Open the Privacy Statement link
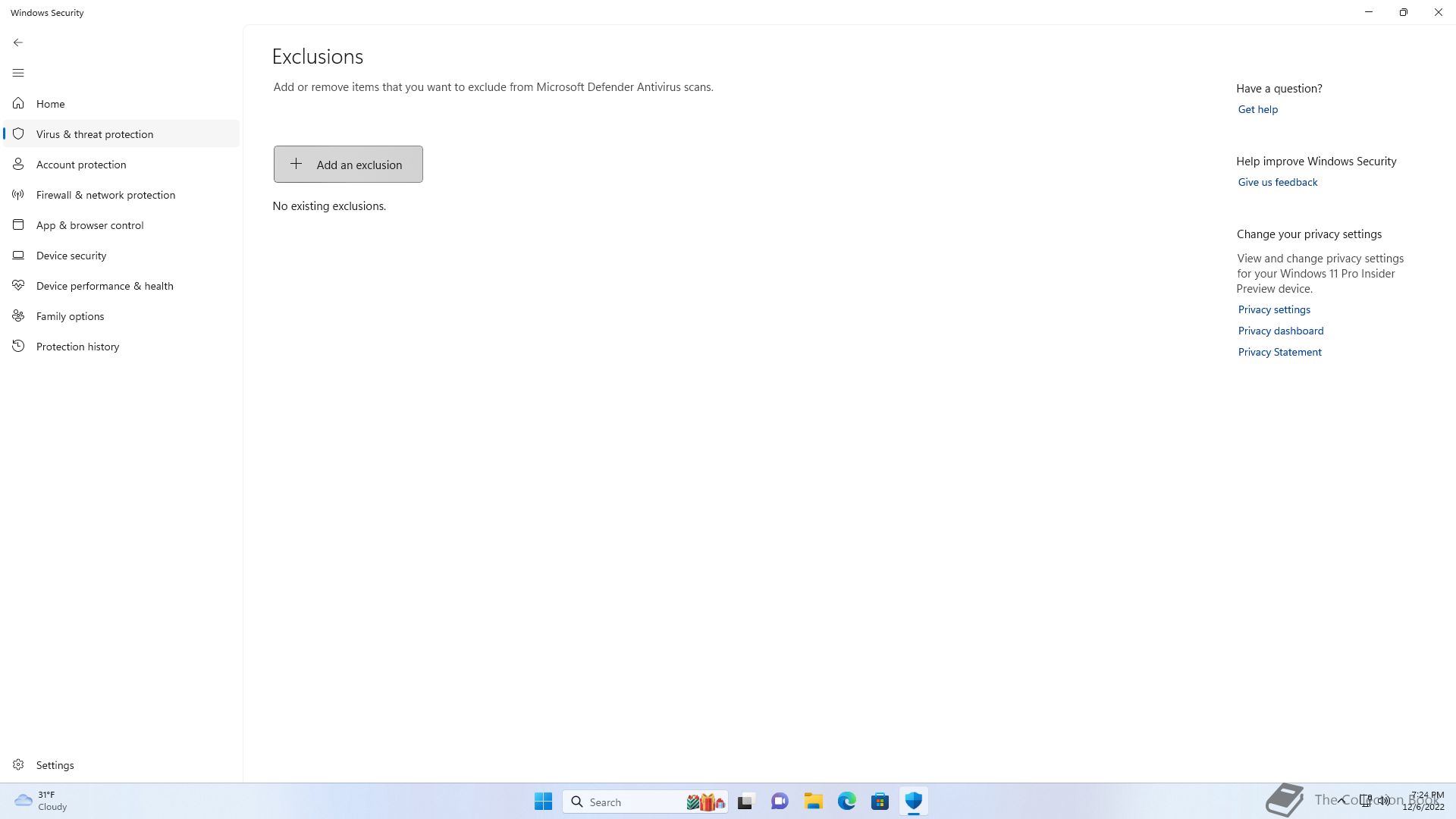1456x819 pixels. pyautogui.click(x=1279, y=352)
